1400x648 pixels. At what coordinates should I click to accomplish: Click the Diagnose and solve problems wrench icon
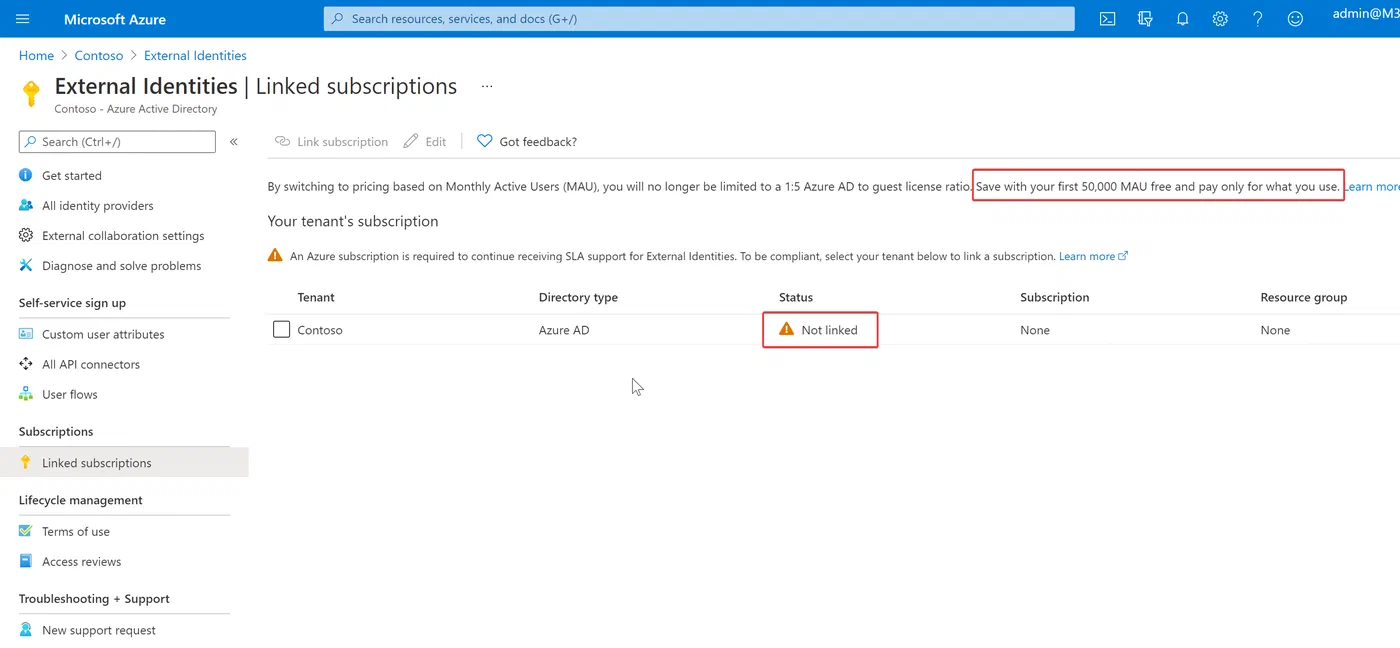(26, 265)
